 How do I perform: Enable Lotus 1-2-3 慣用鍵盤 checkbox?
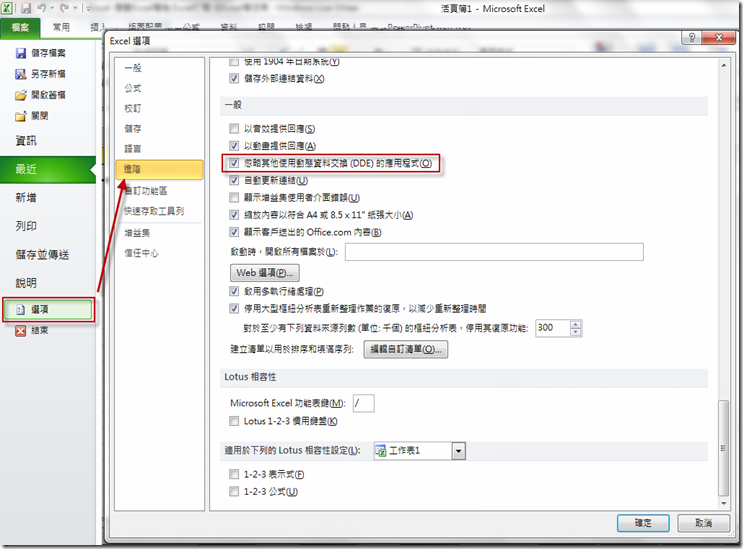(234, 421)
